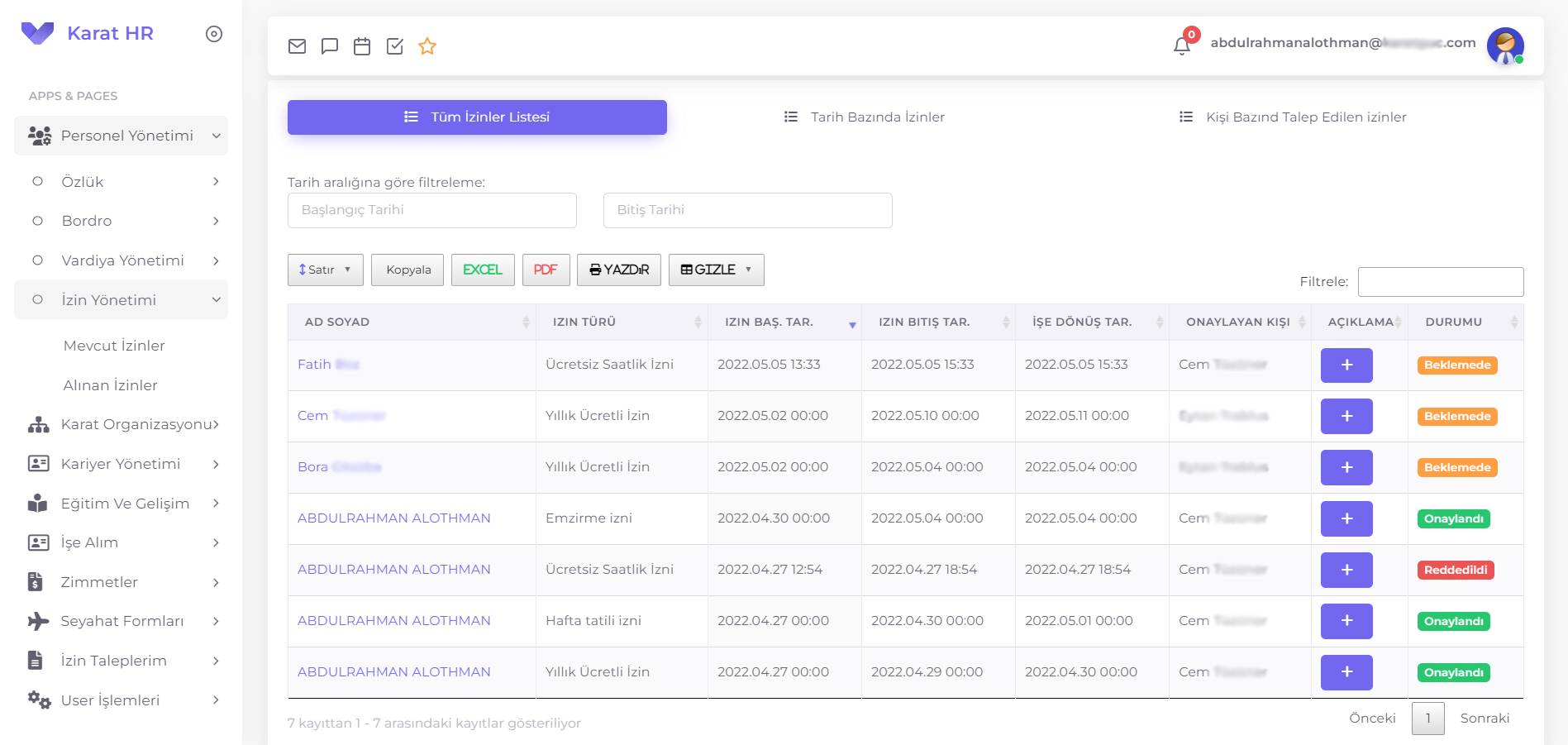
Task: Check notifications via the bell icon
Action: [1181, 45]
